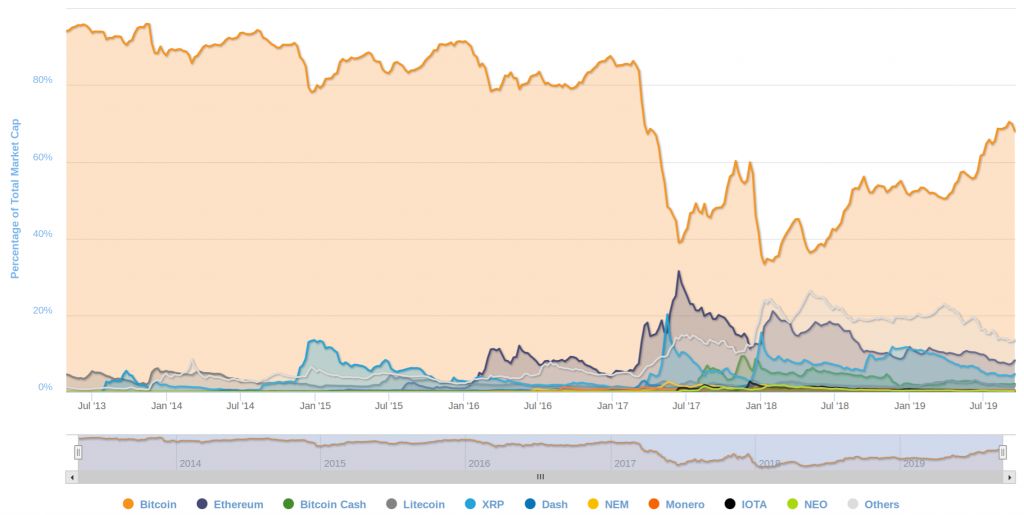Click the Ethereum legend label
Screen dimensions: 1024x515
pyautogui.click(x=238, y=505)
